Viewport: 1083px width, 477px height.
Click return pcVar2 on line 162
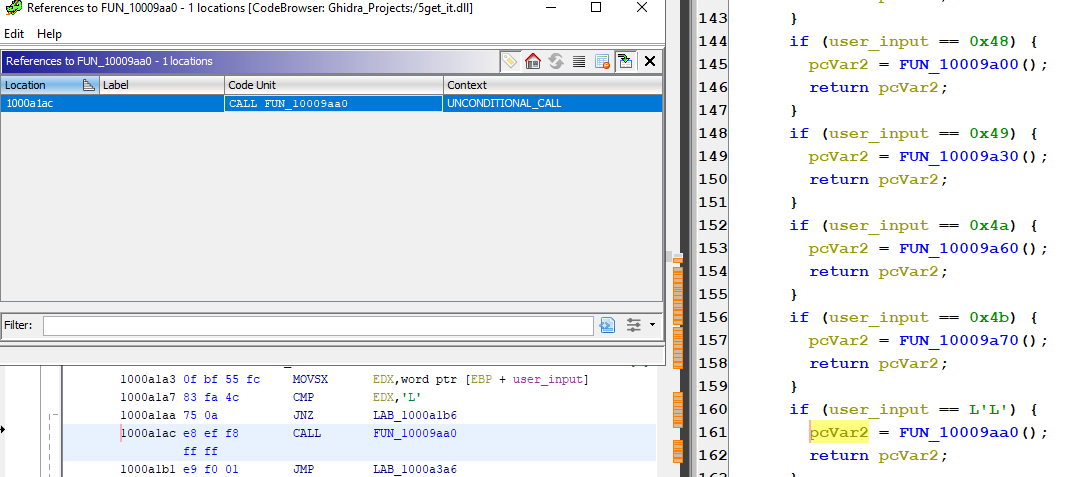[879, 455]
